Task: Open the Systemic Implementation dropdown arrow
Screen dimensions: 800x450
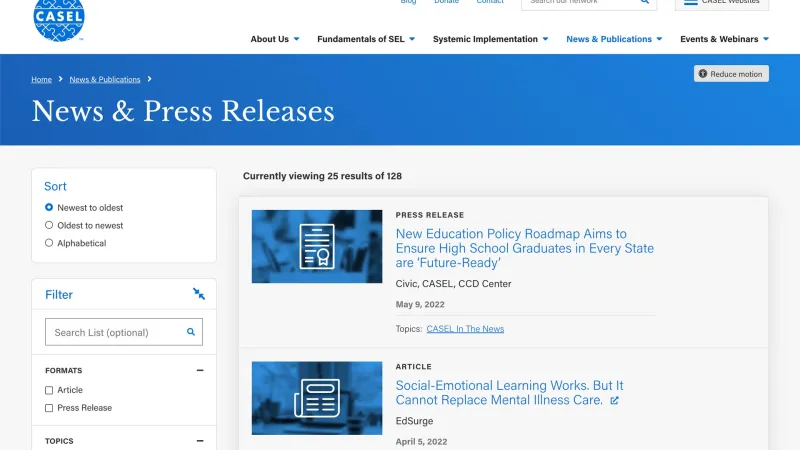Action: [x=545, y=39]
